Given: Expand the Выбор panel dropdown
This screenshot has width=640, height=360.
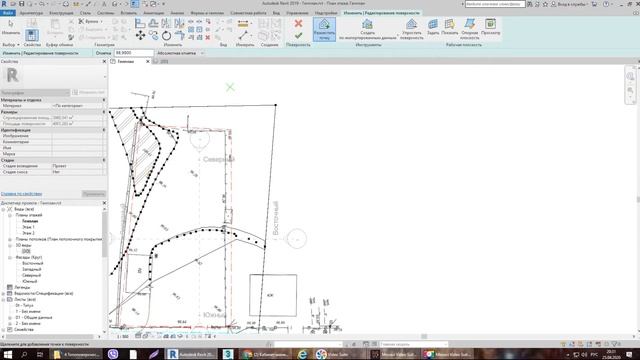Looking at the screenshot, I should coord(11,45).
